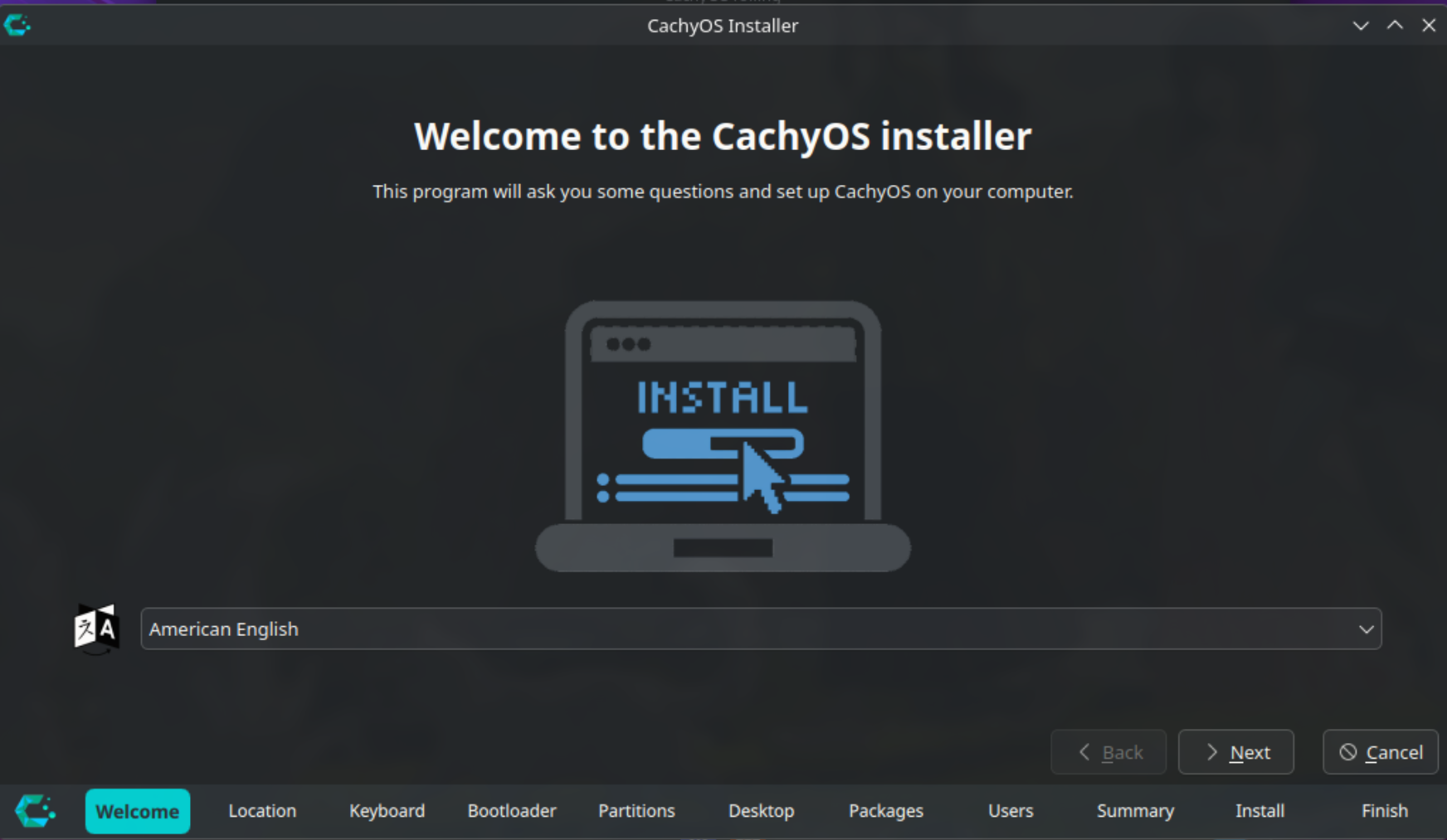The width and height of the screenshot is (1447, 840).
Task: Close the CachyOS Installer window
Action: (x=1429, y=26)
